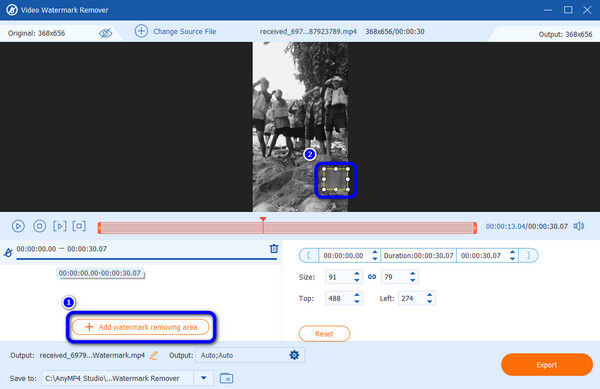Click source filename received_697...87923789.mp4
Viewport: 600px width, 389px height.
[x=308, y=32]
